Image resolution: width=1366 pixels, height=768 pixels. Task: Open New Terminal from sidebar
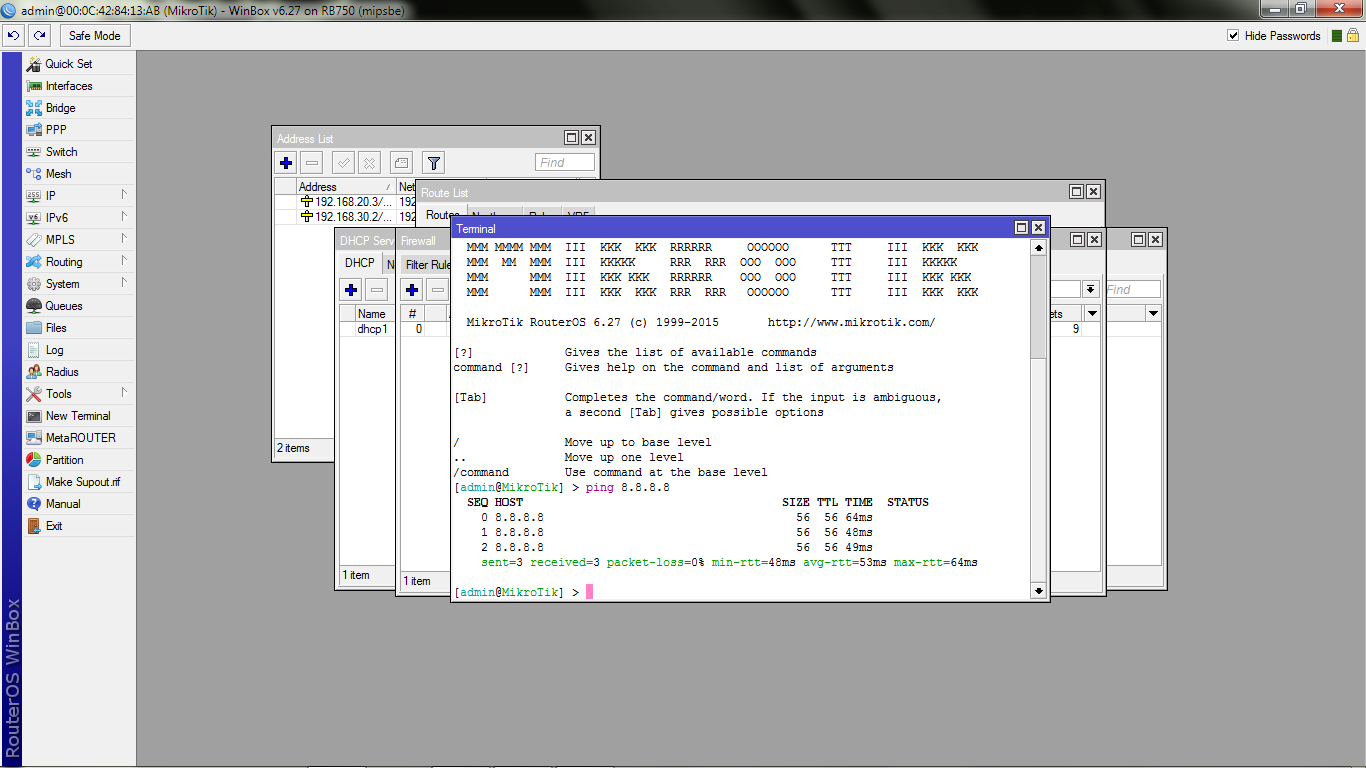pos(78,416)
